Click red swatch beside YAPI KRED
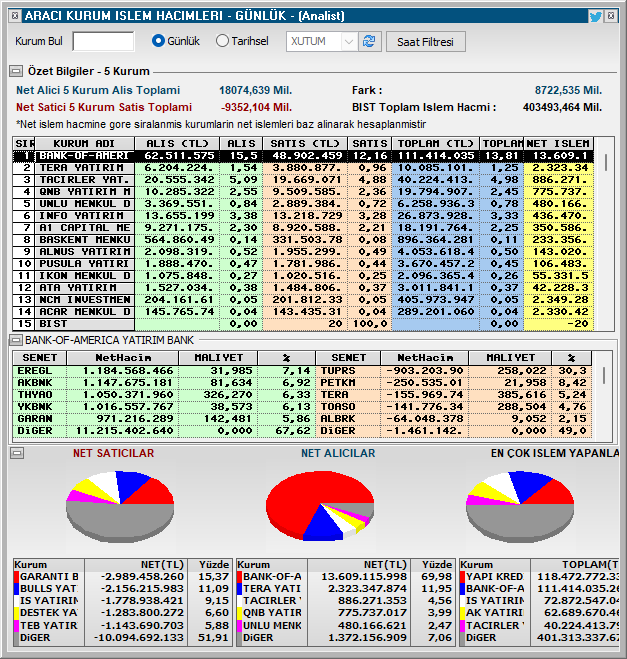The width and height of the screenshot is (627, 659). [463, 577]
